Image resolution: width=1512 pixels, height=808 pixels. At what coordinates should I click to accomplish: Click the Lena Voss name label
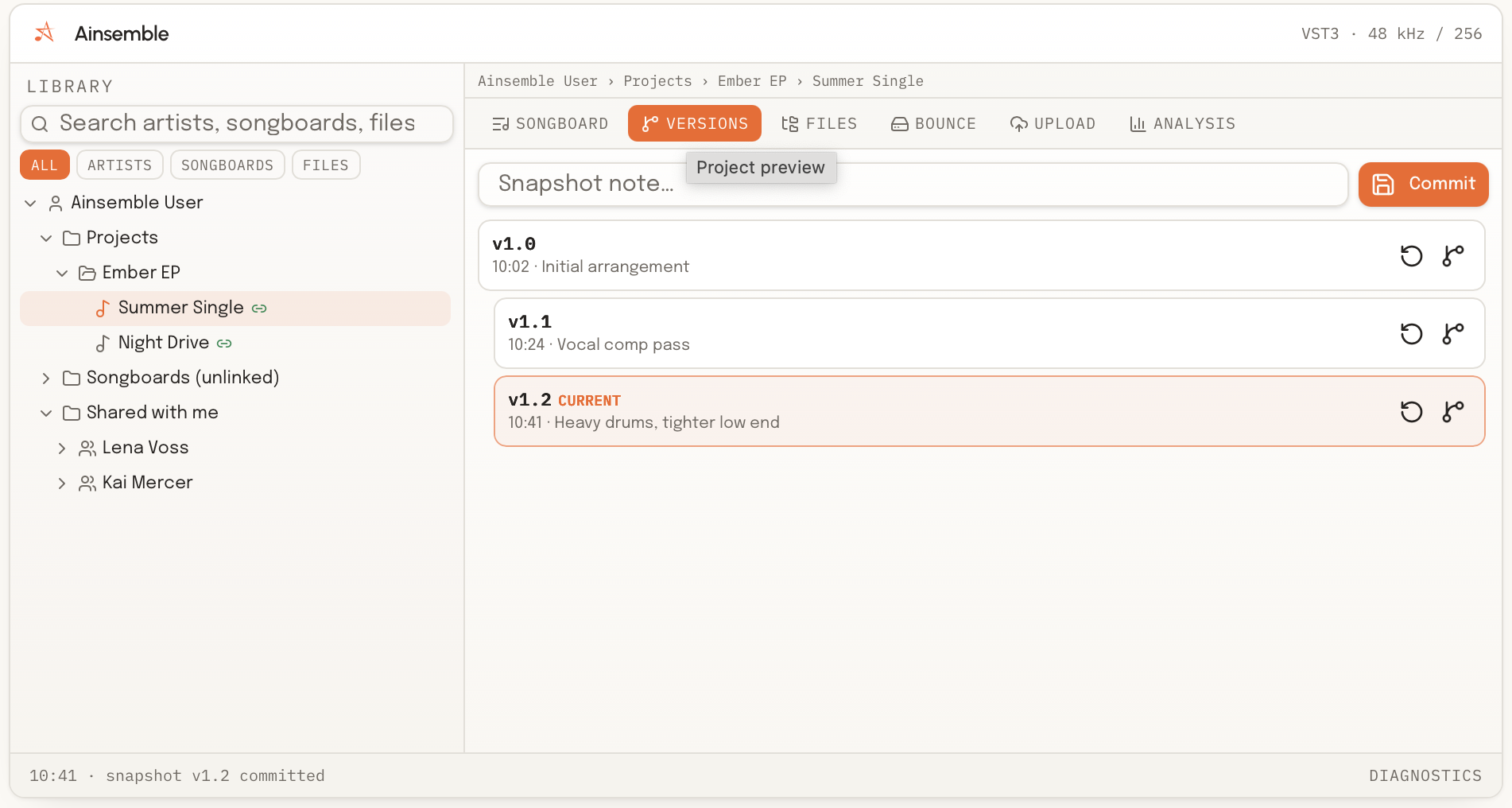pyautogui.click(x=145, y=448)
